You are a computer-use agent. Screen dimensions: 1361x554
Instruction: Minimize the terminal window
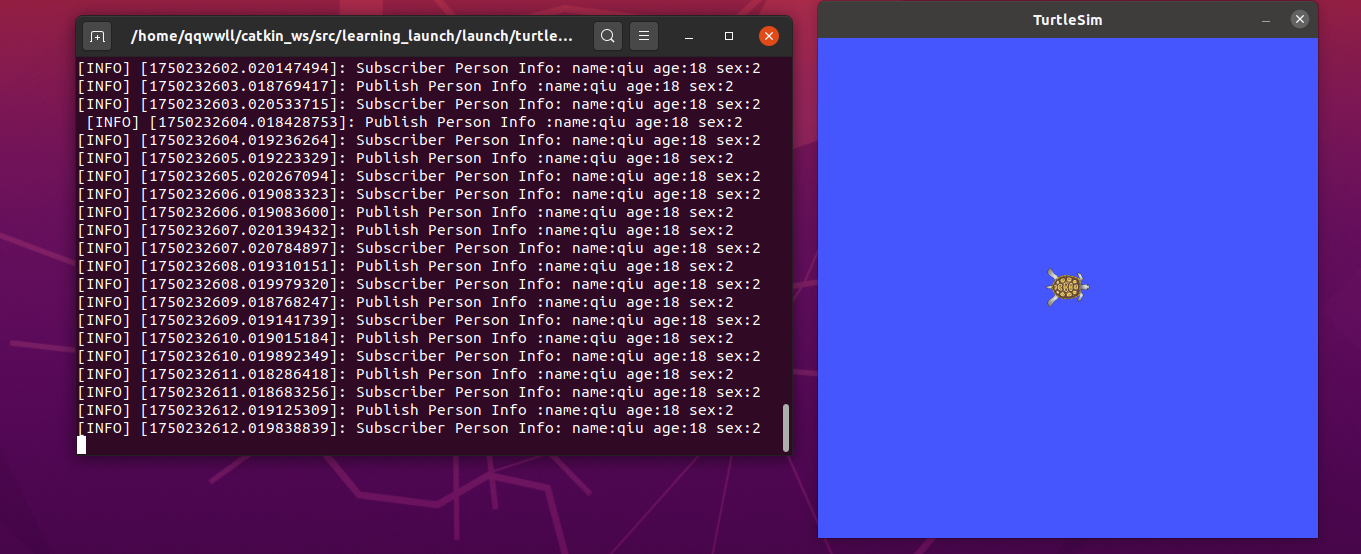pos(690,37)
